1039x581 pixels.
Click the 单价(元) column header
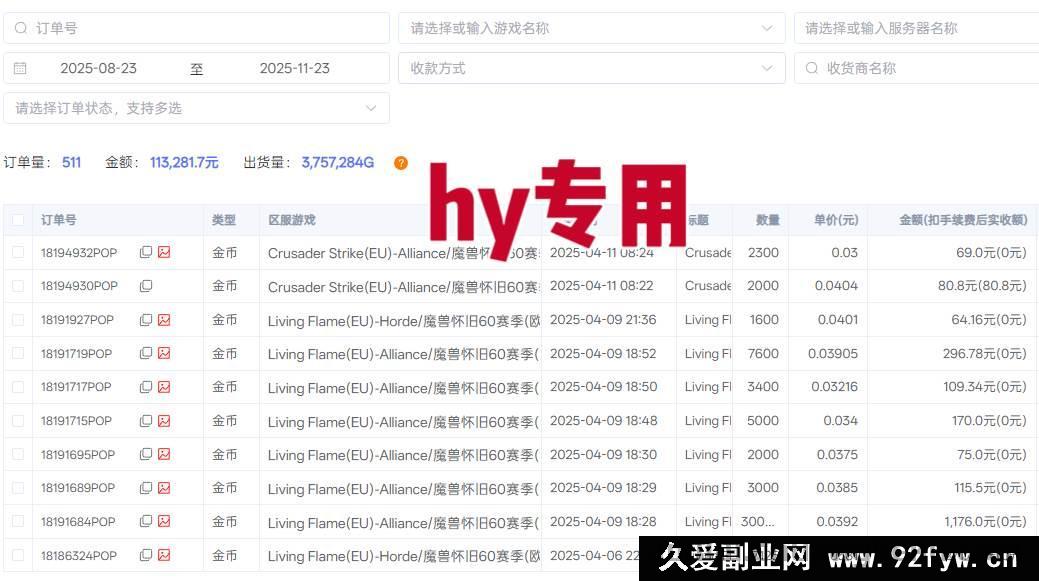[835, 220]
